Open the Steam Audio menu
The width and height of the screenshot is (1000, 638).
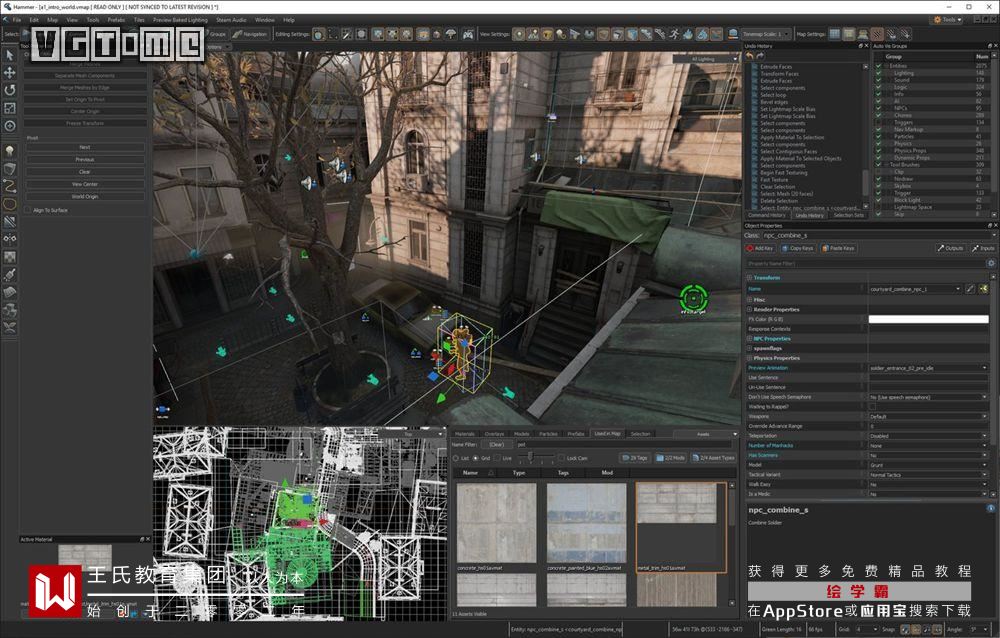tap(231, 20)
